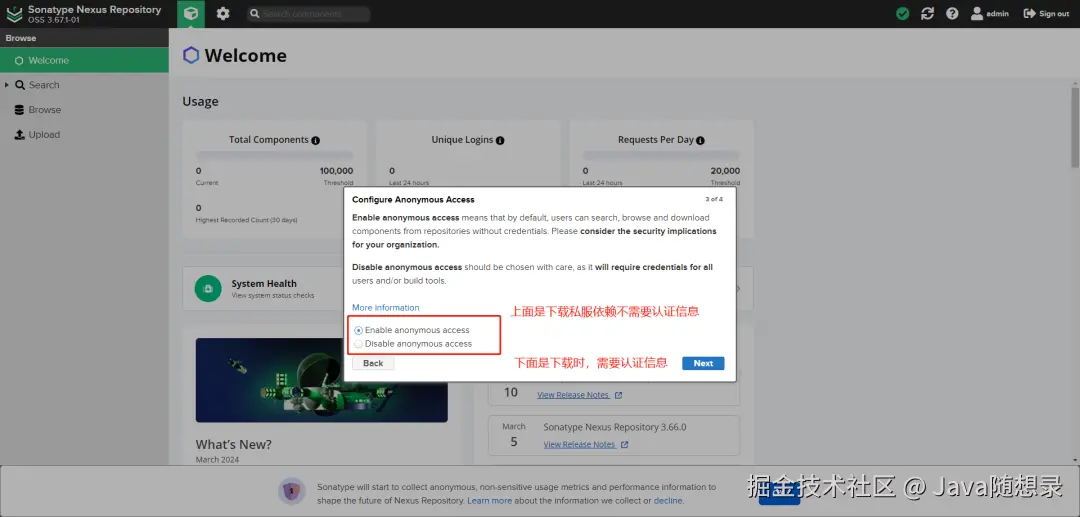Open Browse in the sidebar
1080x517 pixels.
click(x=45, y=109)
